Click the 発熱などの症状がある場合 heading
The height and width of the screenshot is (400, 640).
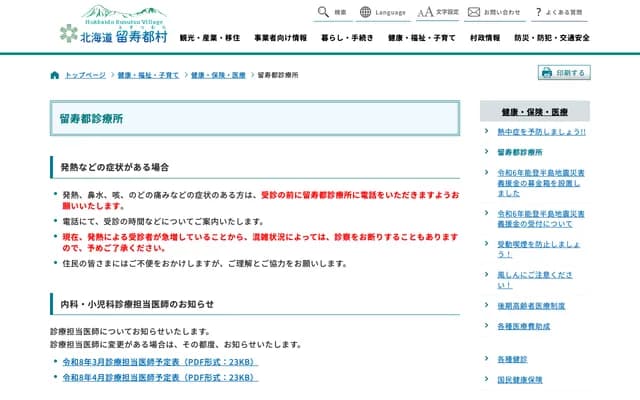click(115, 167)
